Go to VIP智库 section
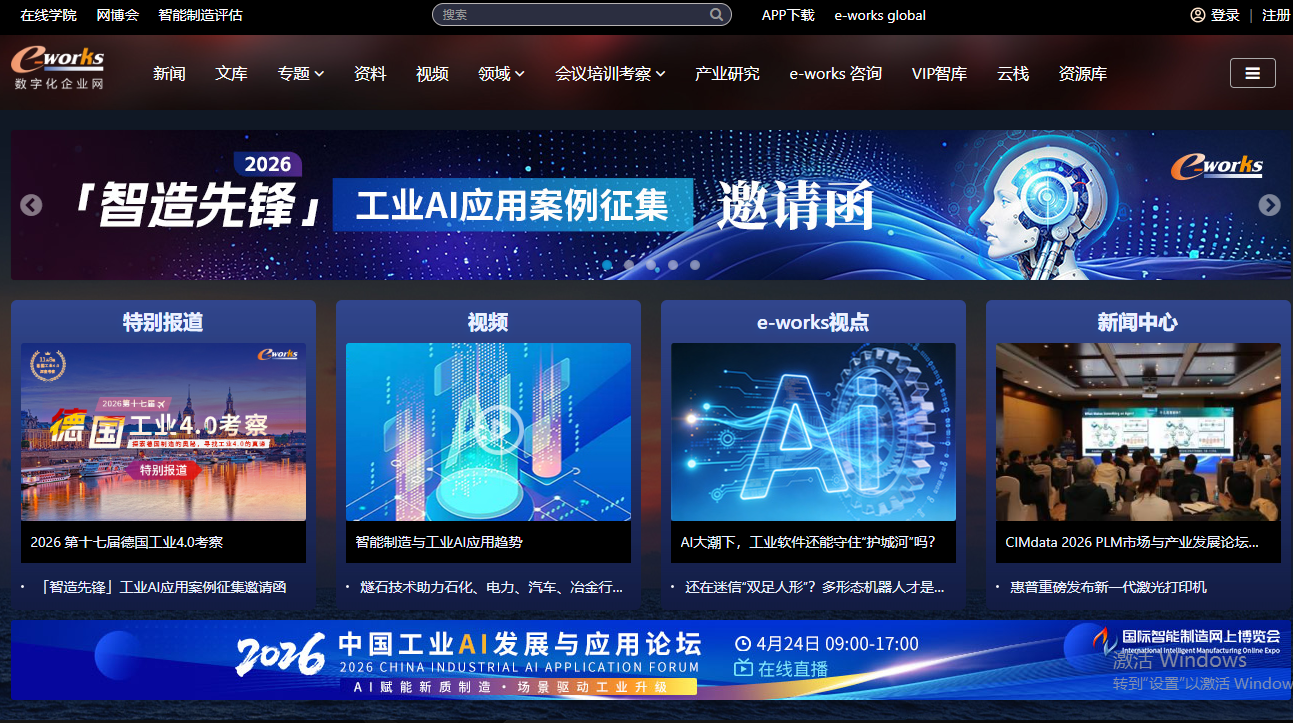This screenshot has width=1293, height=723. [939, 74]
